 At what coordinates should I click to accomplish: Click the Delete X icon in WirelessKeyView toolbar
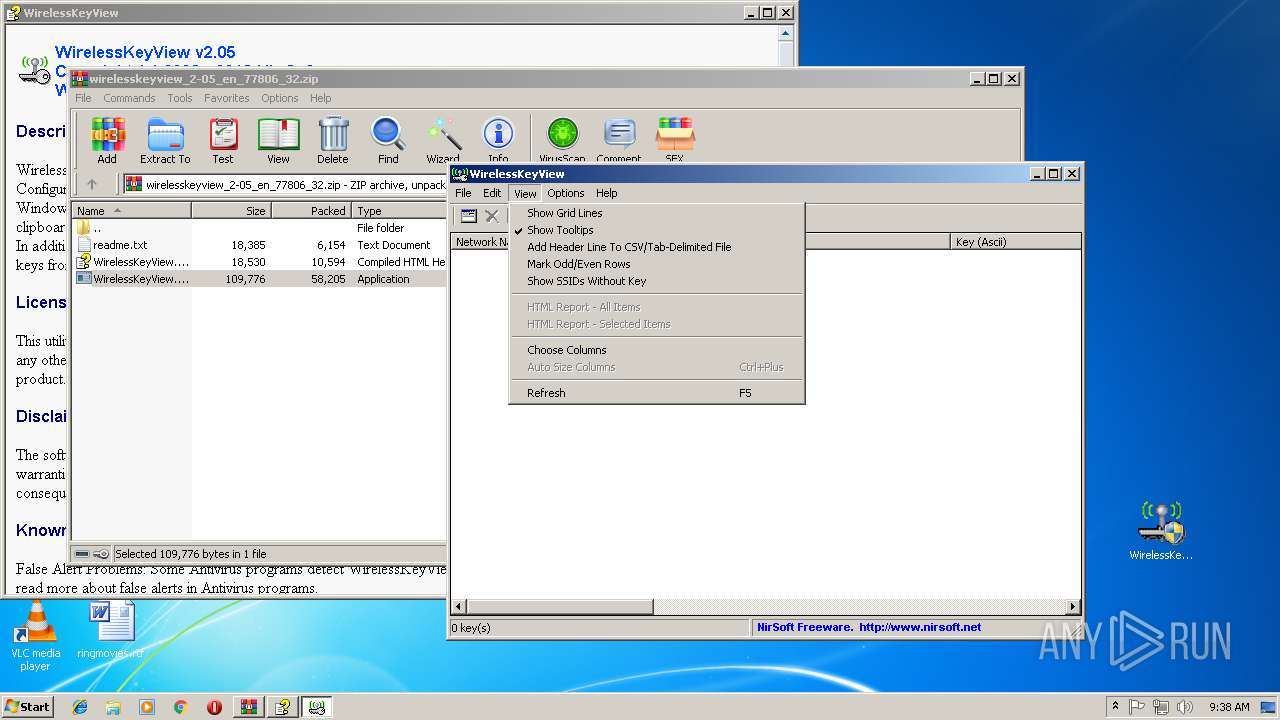(x=492, y=216)
